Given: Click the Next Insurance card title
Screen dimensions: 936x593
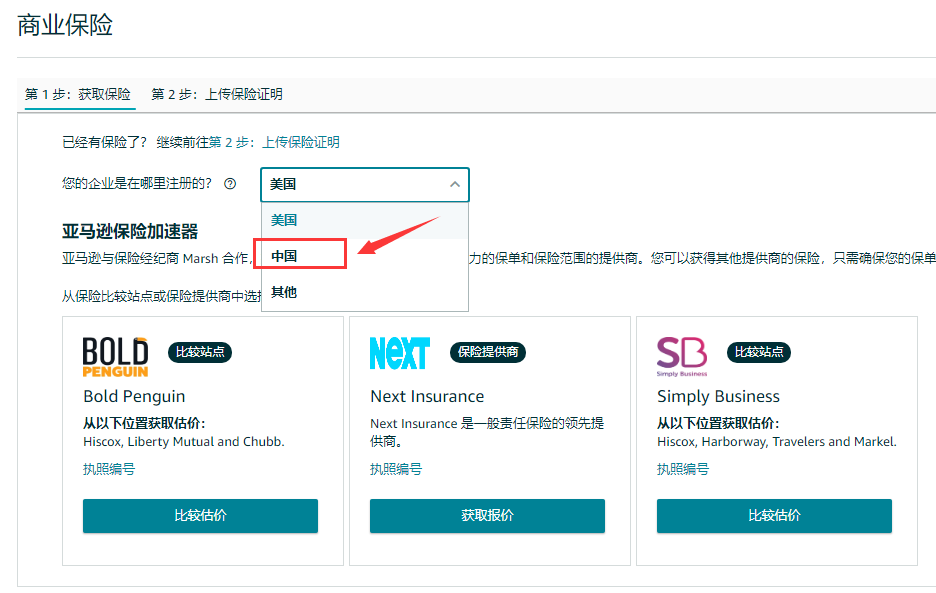Looking at the screenshot, I should click(427, 397).
